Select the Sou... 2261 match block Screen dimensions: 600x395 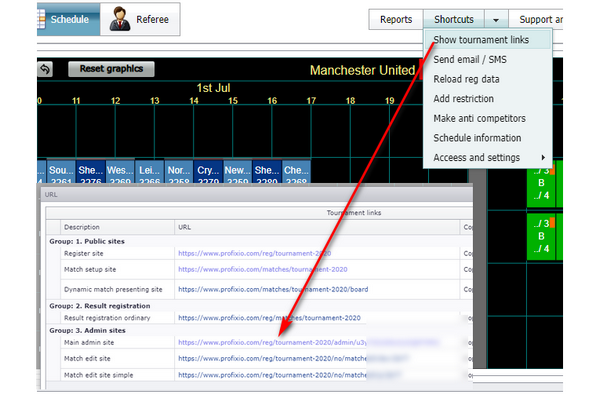(61, 172)
